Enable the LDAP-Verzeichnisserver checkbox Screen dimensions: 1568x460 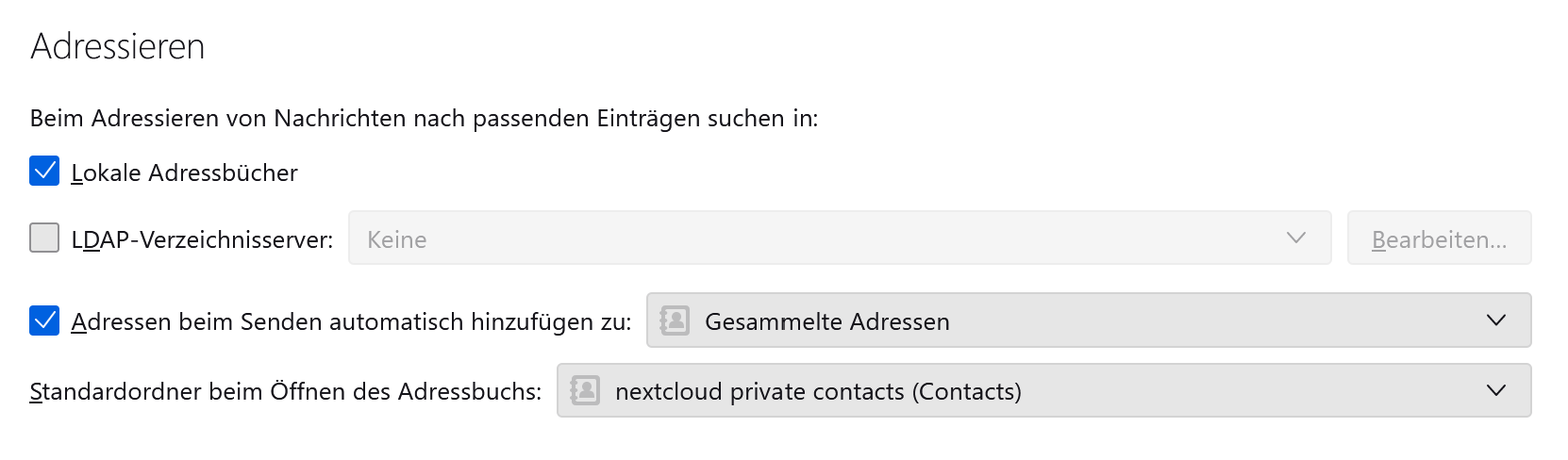[x=44, y=238]
